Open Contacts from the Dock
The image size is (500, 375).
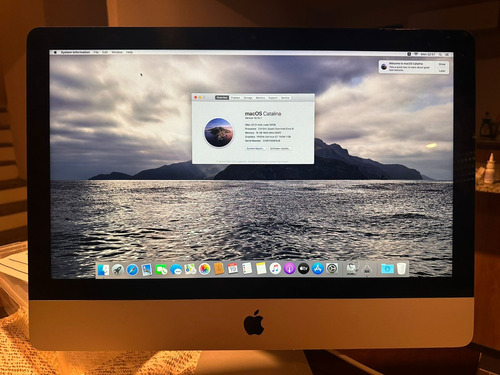[219, 268]
